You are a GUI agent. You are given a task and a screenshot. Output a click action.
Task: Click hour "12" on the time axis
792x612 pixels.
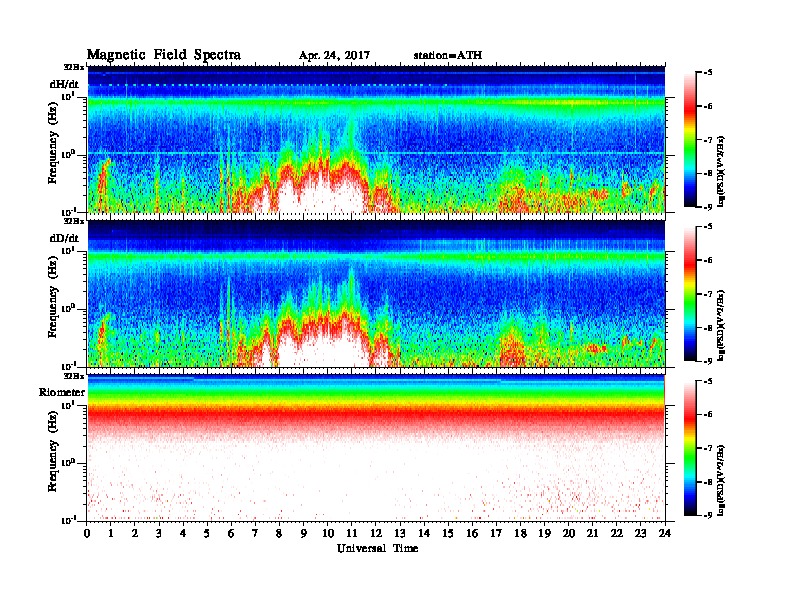376,534
